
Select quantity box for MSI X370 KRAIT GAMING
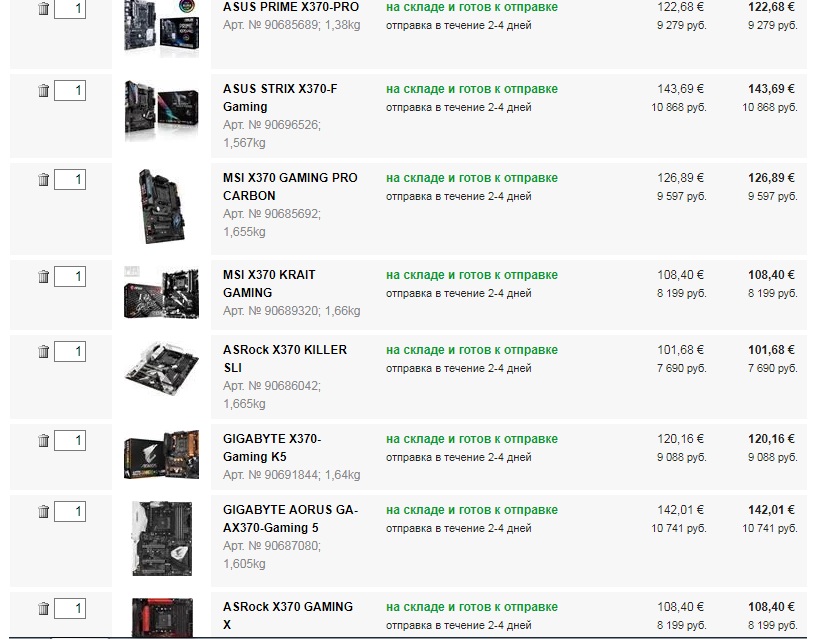point(70,276)
